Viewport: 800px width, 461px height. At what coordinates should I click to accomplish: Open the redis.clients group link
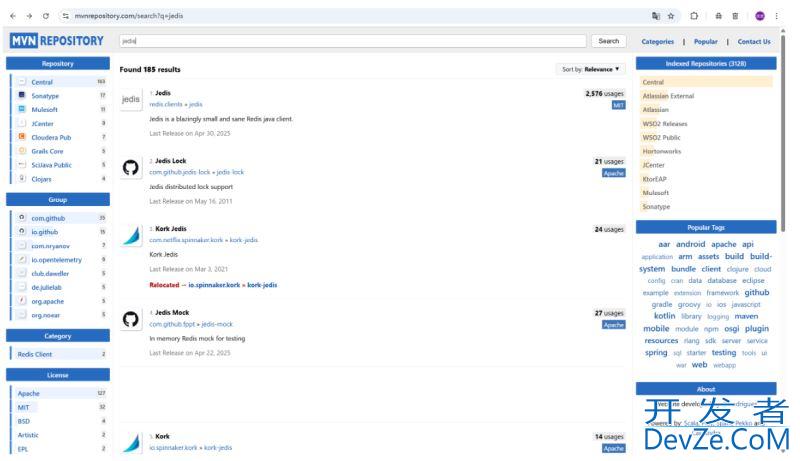click(165, 104)
